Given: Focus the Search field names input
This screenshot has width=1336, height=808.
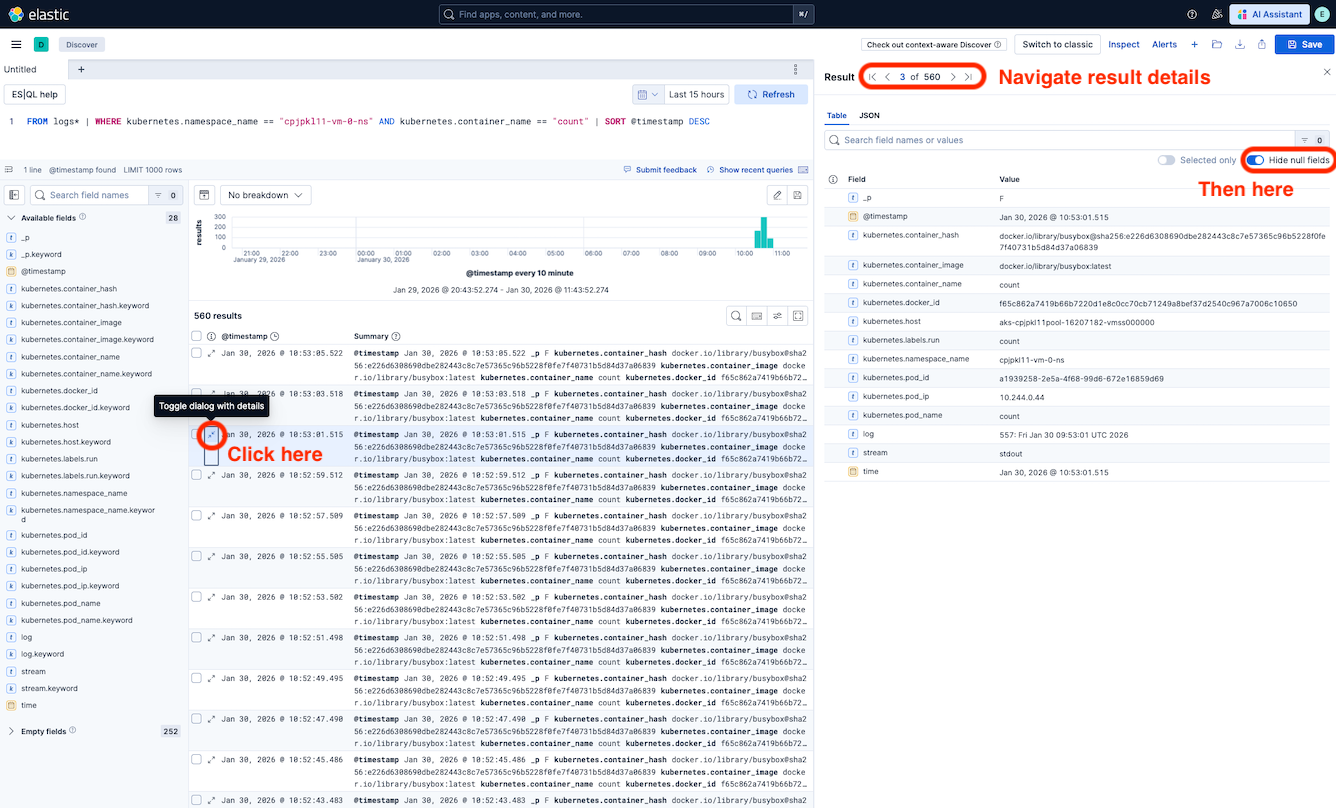Looking at the screenshot, I should [92, 195].
